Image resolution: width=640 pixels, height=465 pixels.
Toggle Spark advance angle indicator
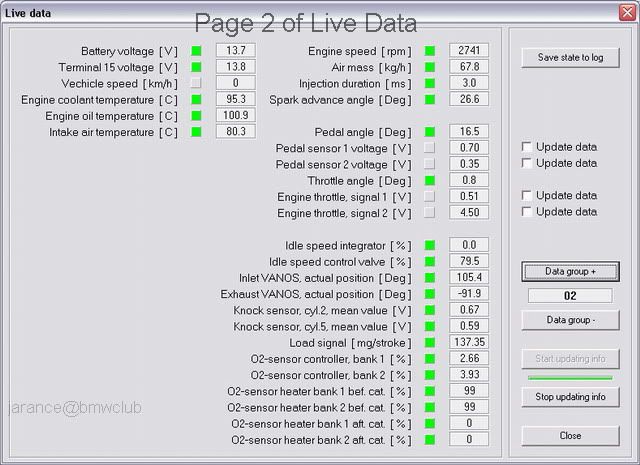pos(430,99)
